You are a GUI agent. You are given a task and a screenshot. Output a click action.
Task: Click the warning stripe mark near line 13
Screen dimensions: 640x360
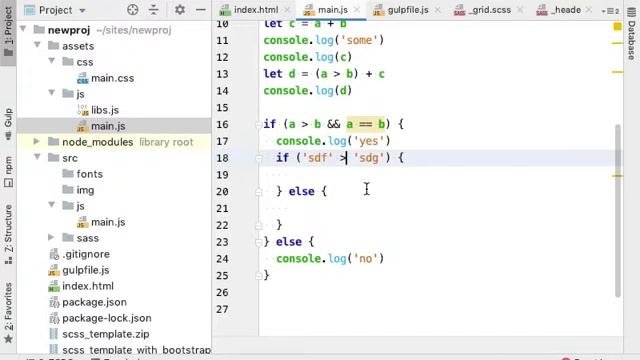click(x=618, y=72)
